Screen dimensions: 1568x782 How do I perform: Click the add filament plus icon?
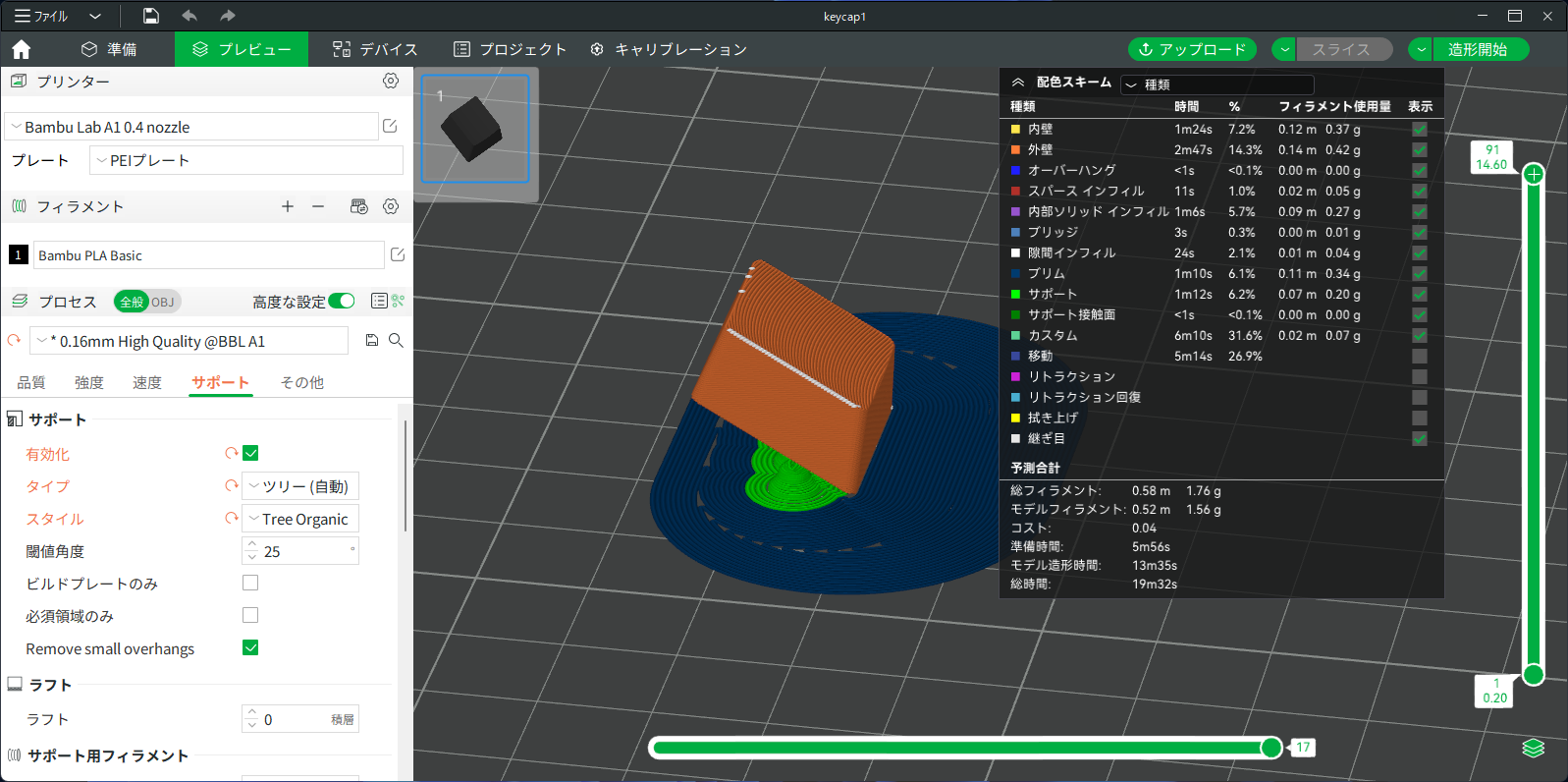pyautogui.click(x=288, y=206)
